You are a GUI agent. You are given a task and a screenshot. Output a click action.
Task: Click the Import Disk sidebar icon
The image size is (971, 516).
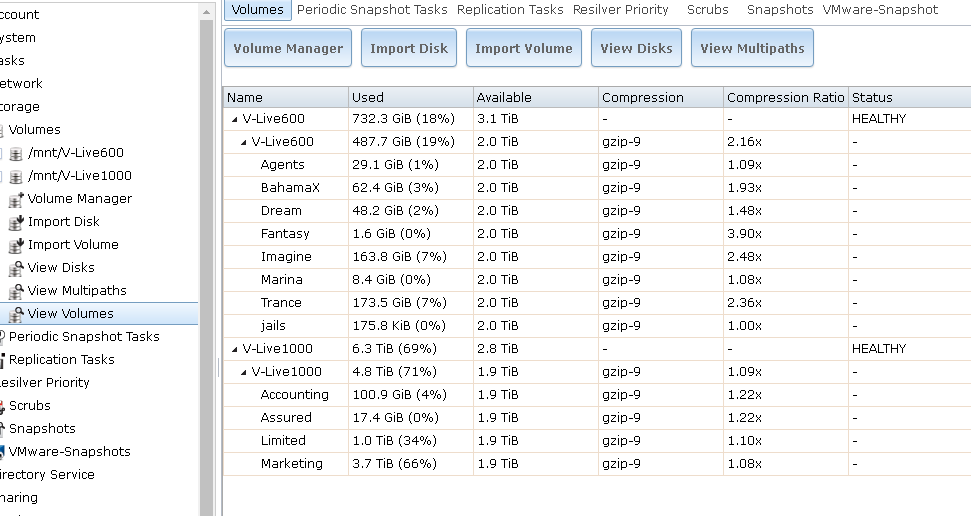(16, 222)
